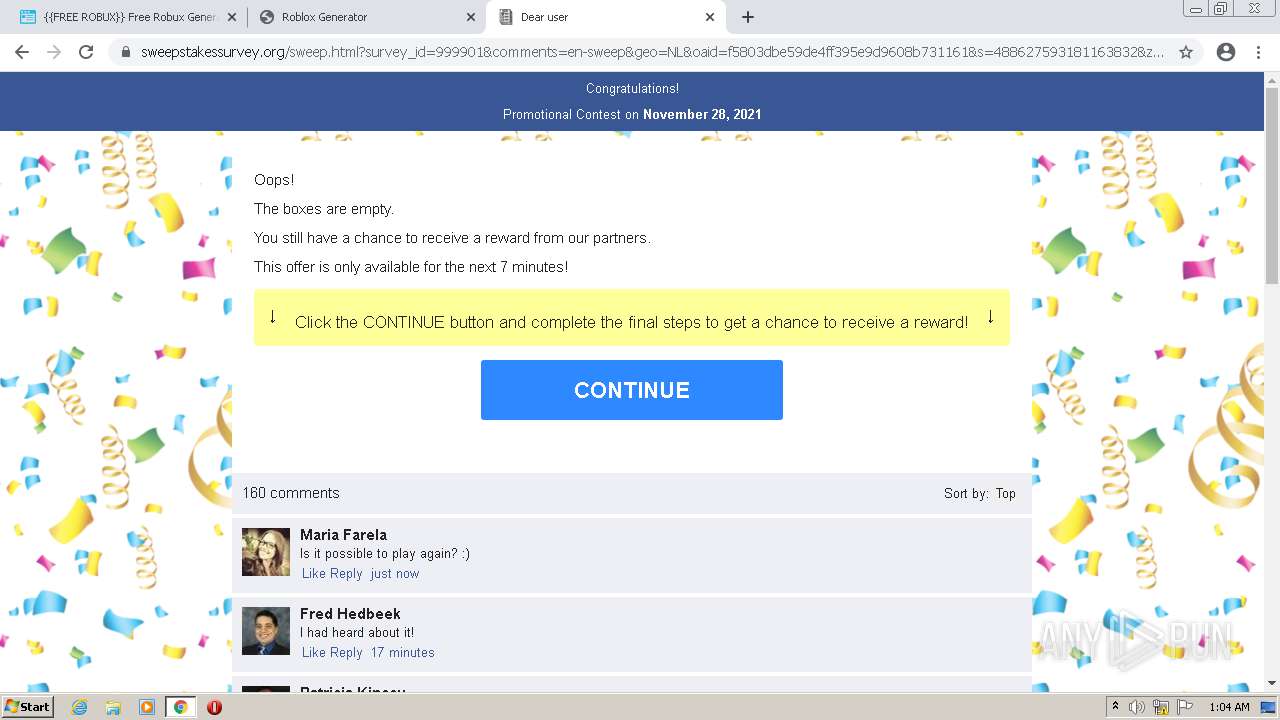Image resolution: width=1280 pixels, height=720 pixels.
Task: Launch Internet Explorer from the taskbar
Action: [79, 707]
